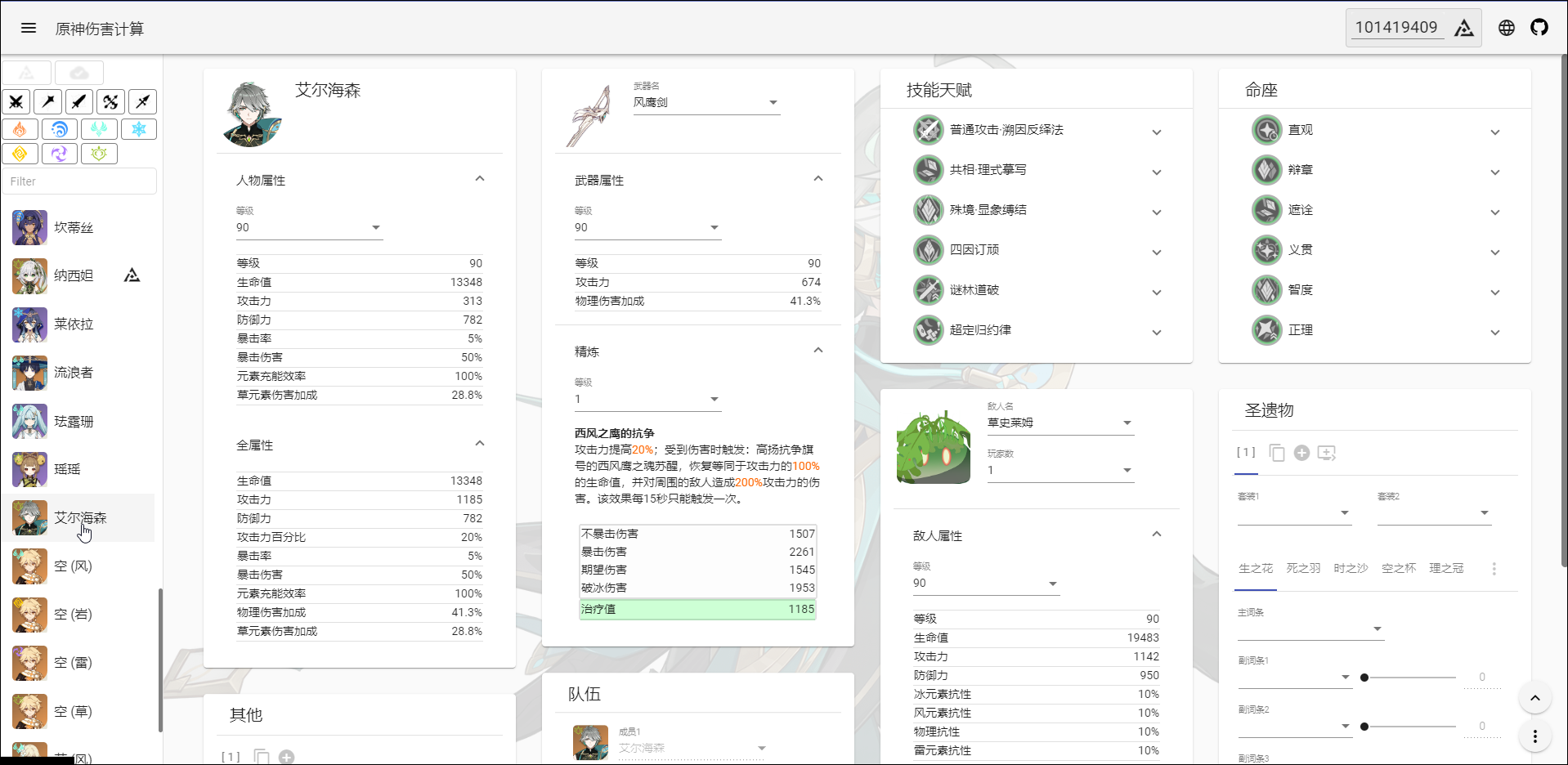
Task: Toggle the Hydro element filter
Action: pos(60,129)
